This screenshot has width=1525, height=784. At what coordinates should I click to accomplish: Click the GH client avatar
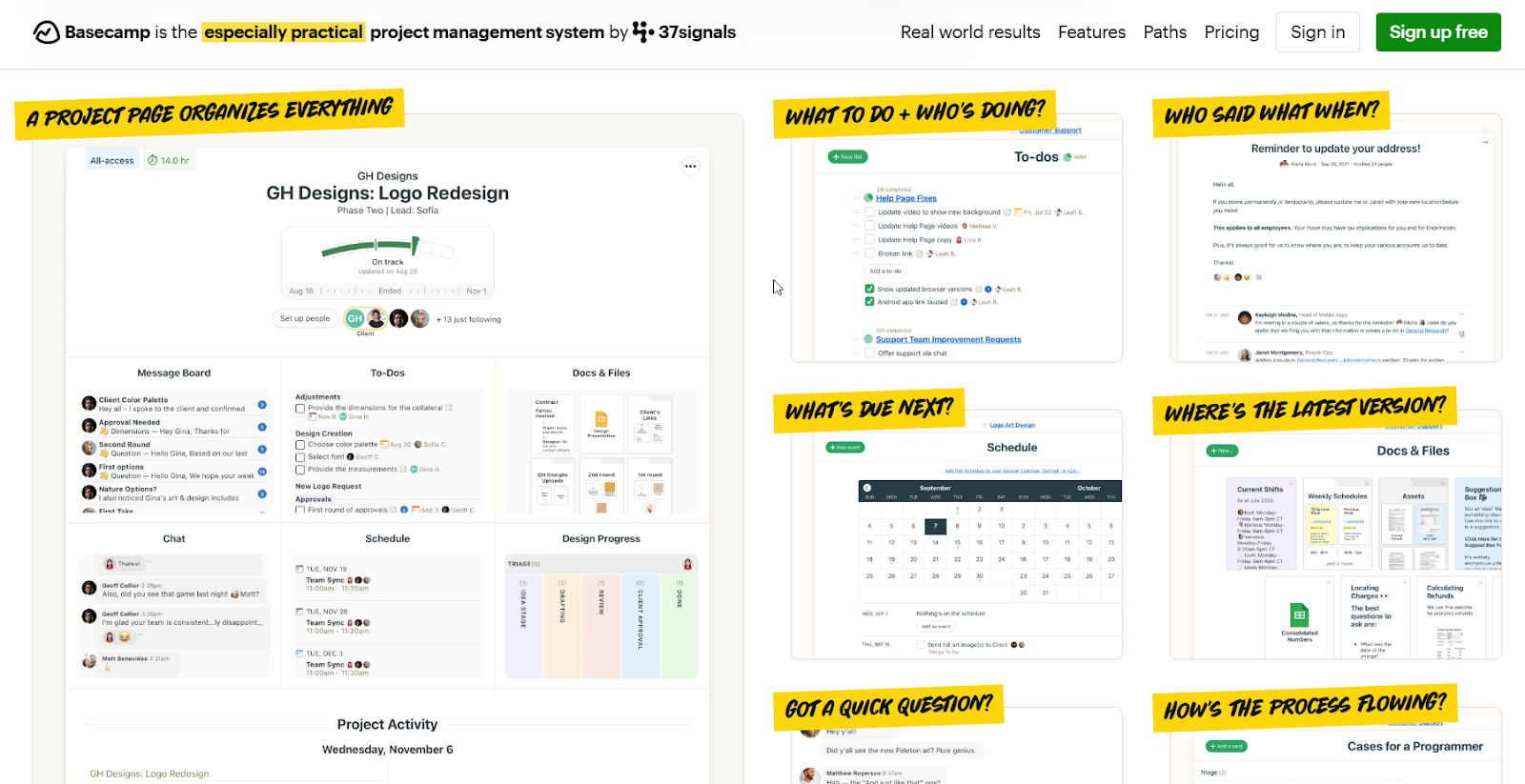pyautogui.click(x=355, y=318)
